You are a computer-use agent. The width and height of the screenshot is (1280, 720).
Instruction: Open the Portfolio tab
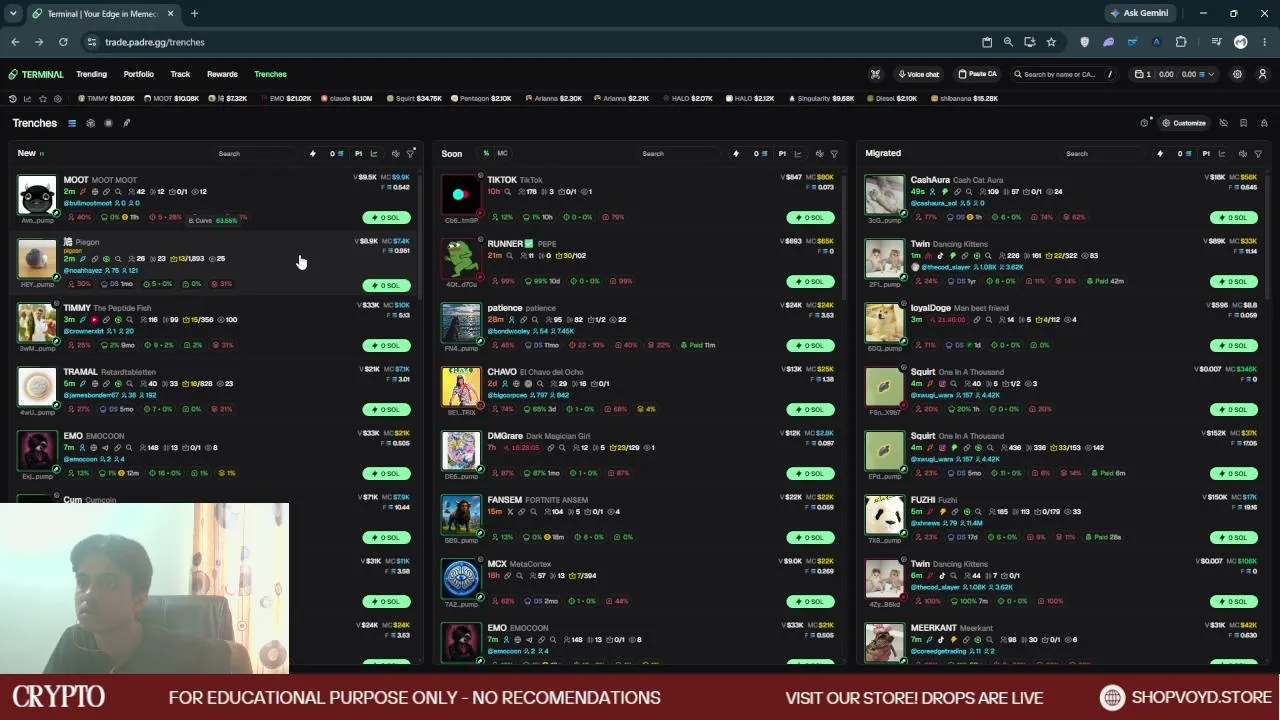point(139,74)
